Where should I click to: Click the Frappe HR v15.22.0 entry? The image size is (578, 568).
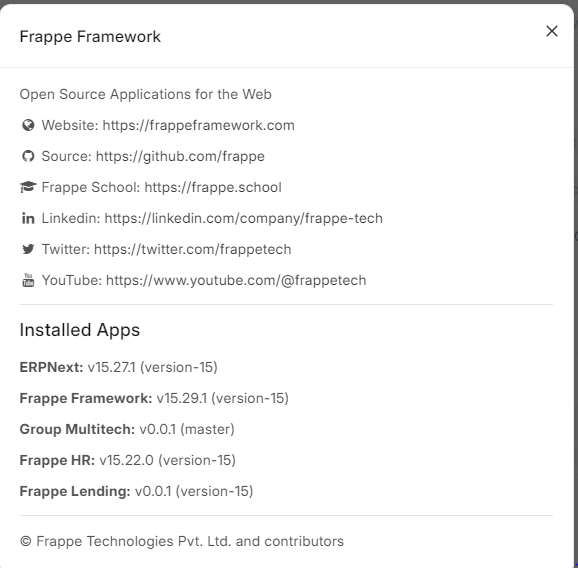128,460
